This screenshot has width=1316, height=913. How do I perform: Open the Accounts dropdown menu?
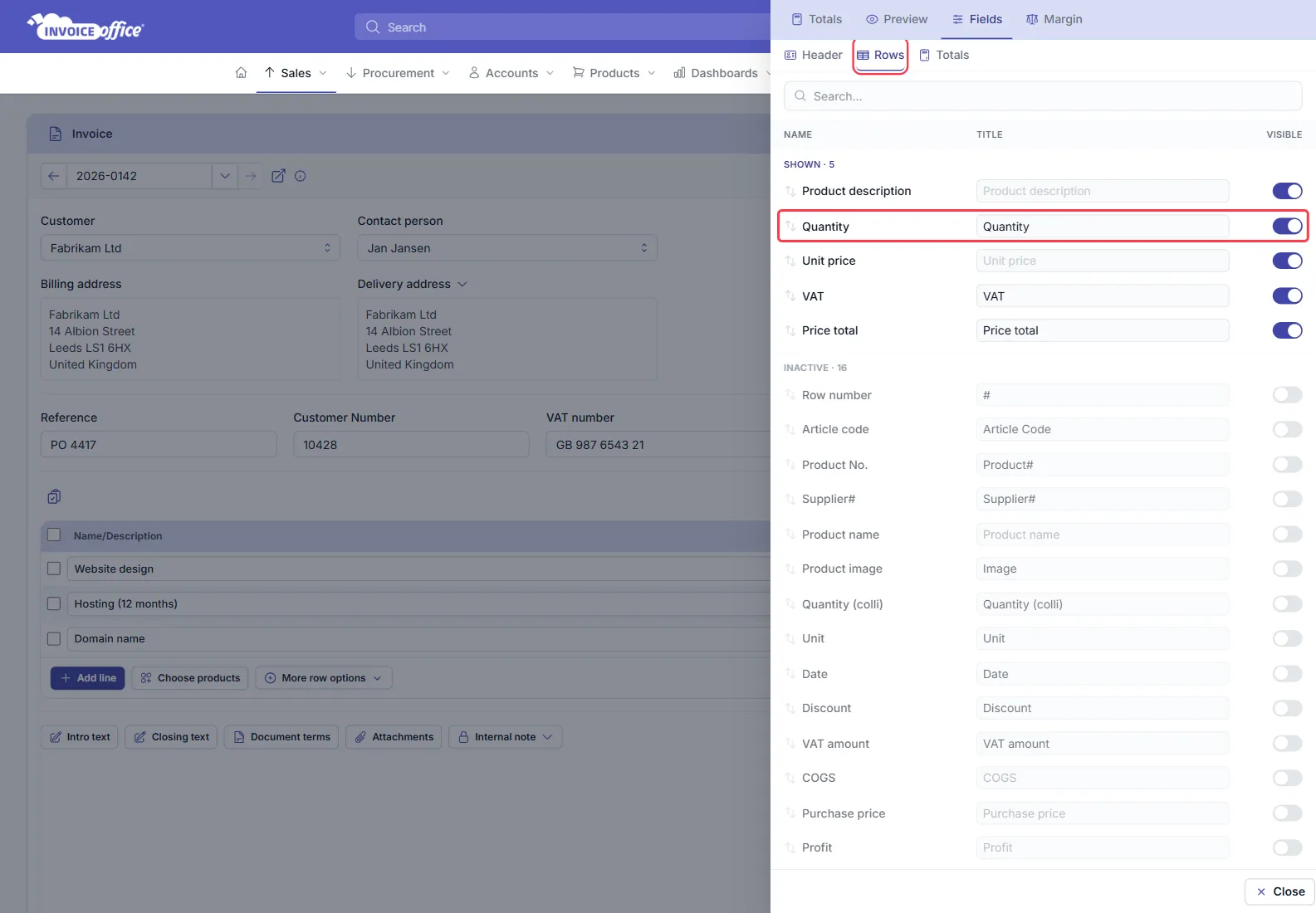pos(511,73)
